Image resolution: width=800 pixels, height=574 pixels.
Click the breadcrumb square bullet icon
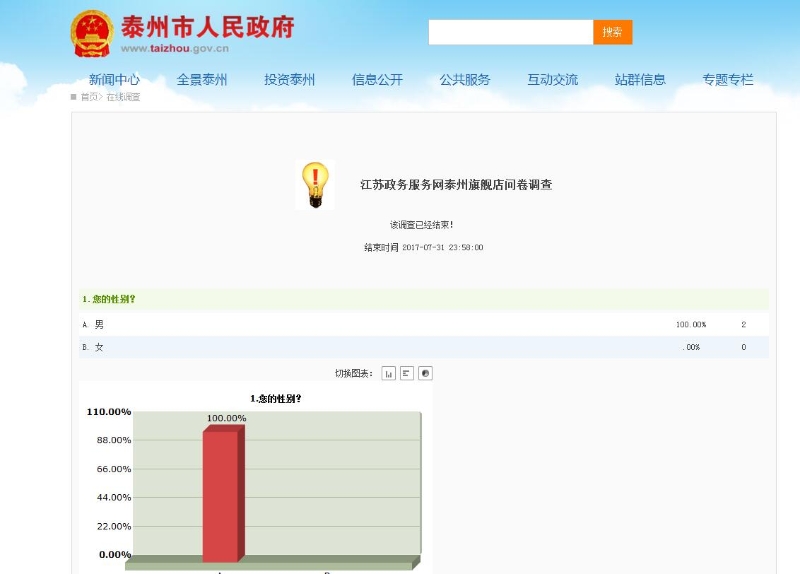click(74, 97)
